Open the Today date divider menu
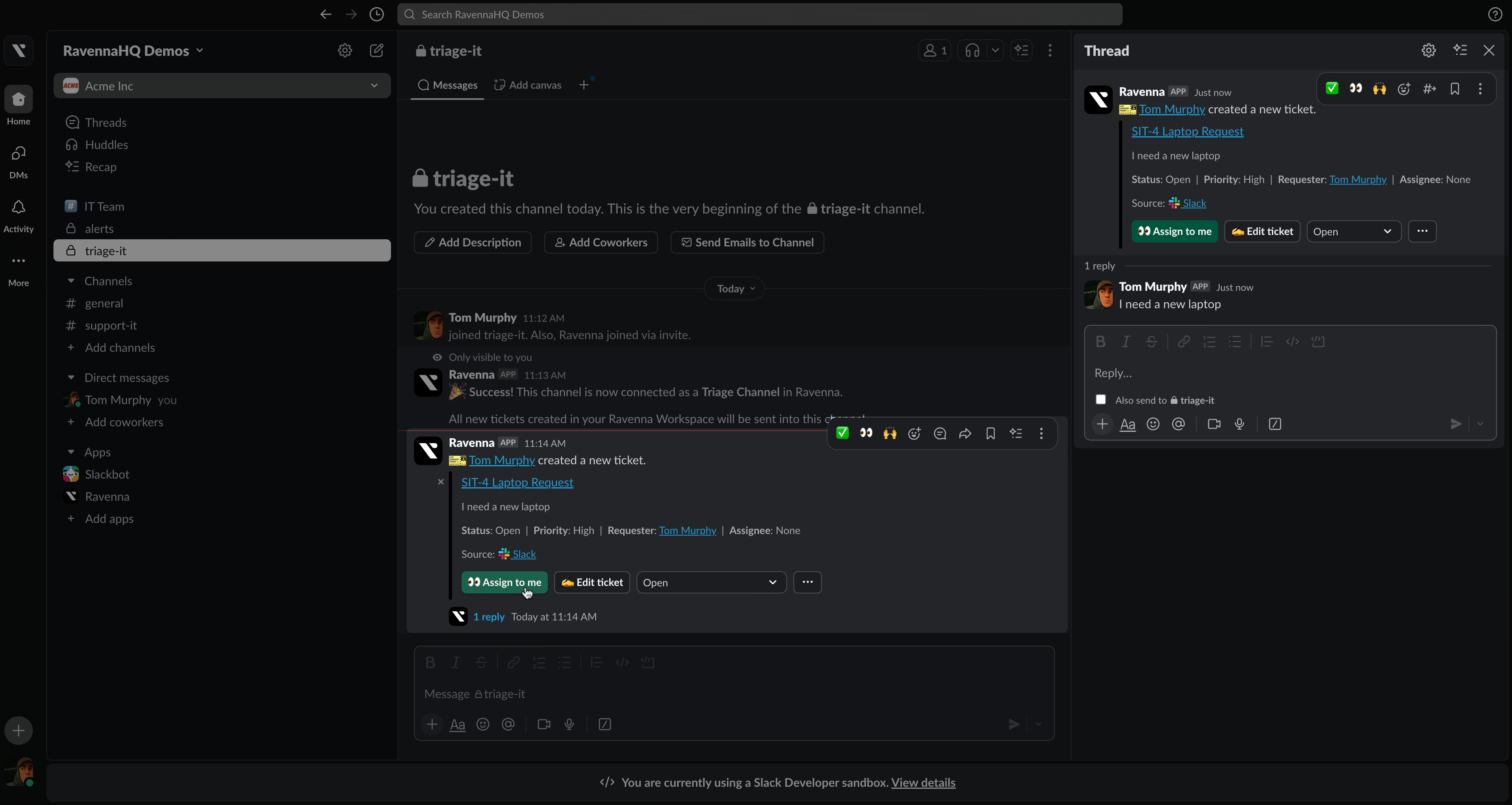 point(734,289)
